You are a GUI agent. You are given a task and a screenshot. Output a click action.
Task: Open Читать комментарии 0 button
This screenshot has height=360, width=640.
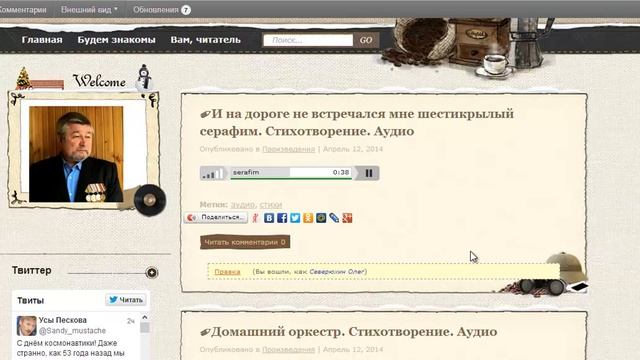pyautogui.click(x=245, y=242)
